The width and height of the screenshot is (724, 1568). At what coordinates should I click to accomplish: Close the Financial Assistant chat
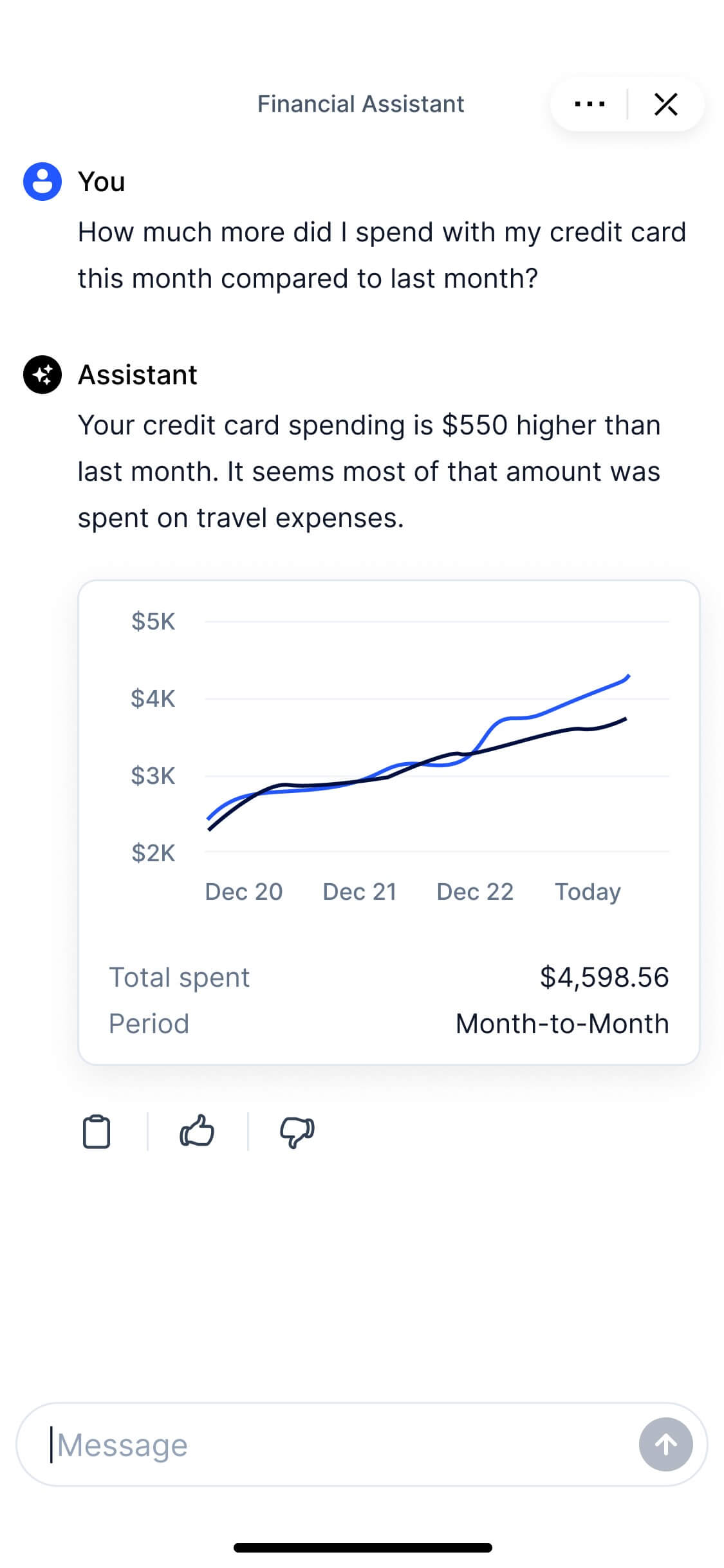(665, 104)
